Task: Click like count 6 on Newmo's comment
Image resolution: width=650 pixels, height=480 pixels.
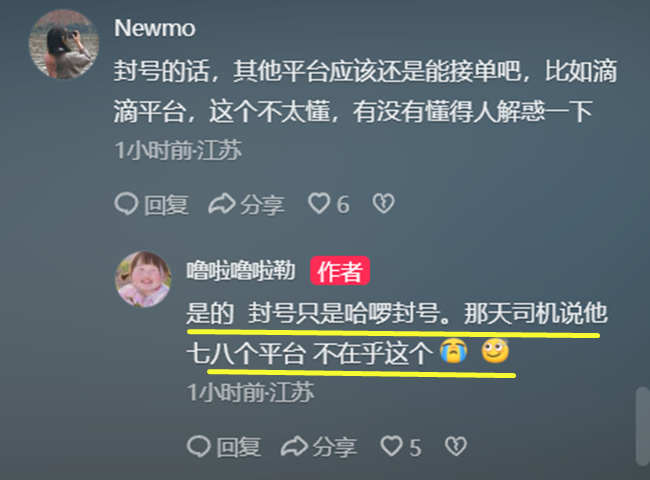Action: 343,205
